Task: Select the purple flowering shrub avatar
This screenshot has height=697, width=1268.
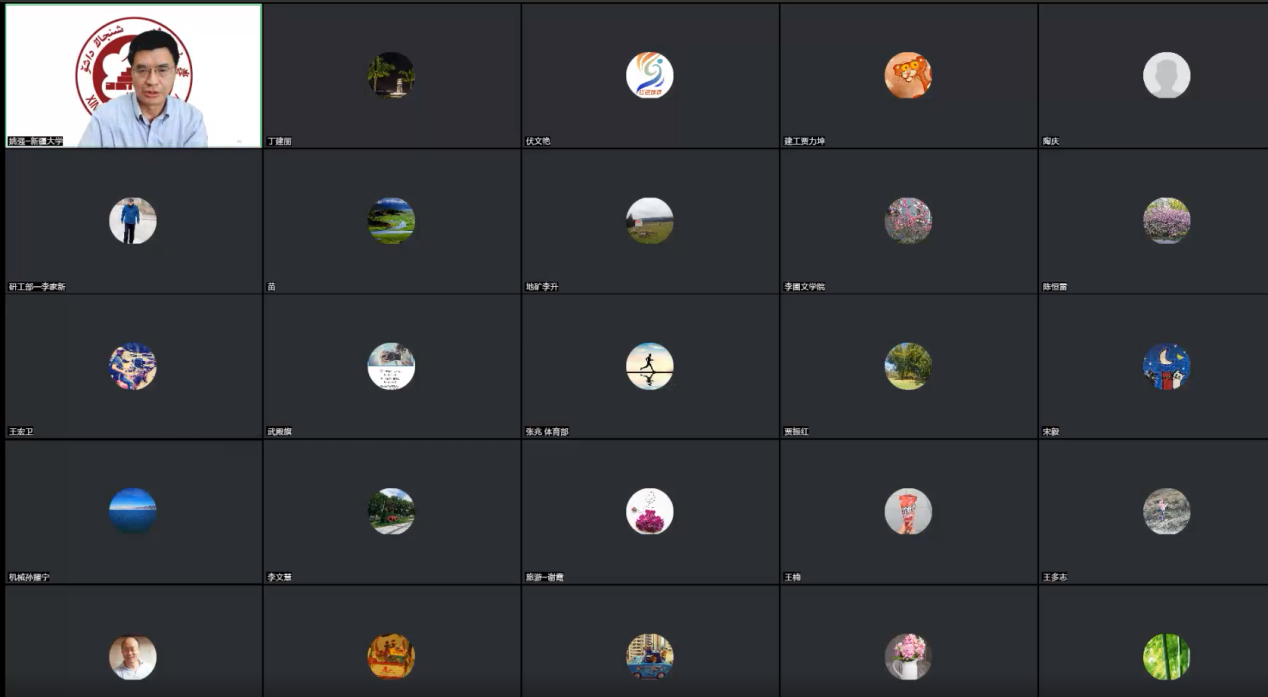Action: tap(1167, 221)
